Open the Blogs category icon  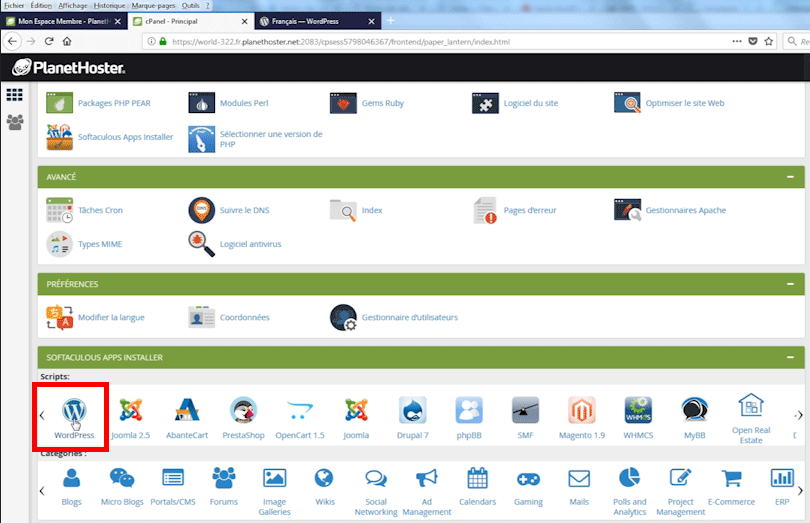point(71,479)
